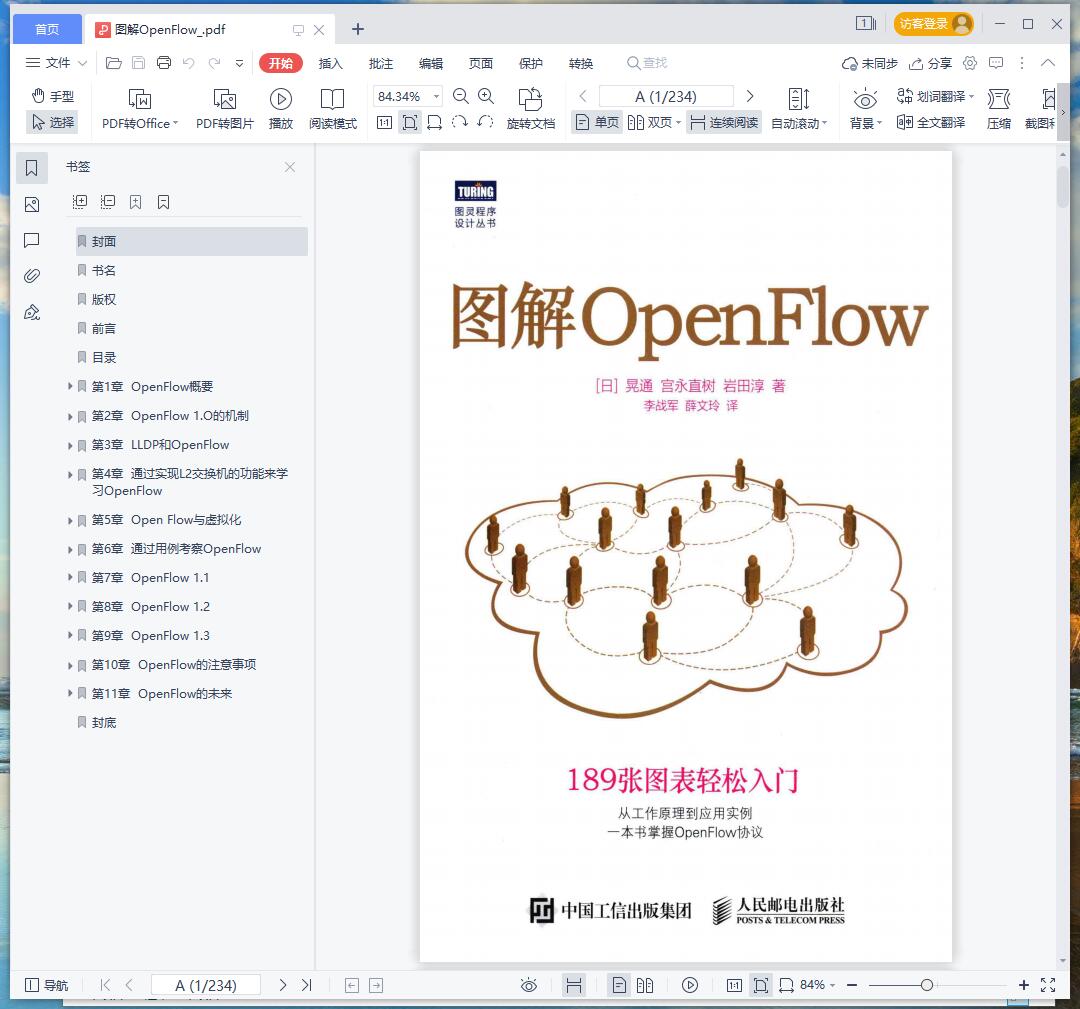1080x1009 pixels.
Task: Open the zoom percentage 84.34% dropdown
Action: click(436, 96)
